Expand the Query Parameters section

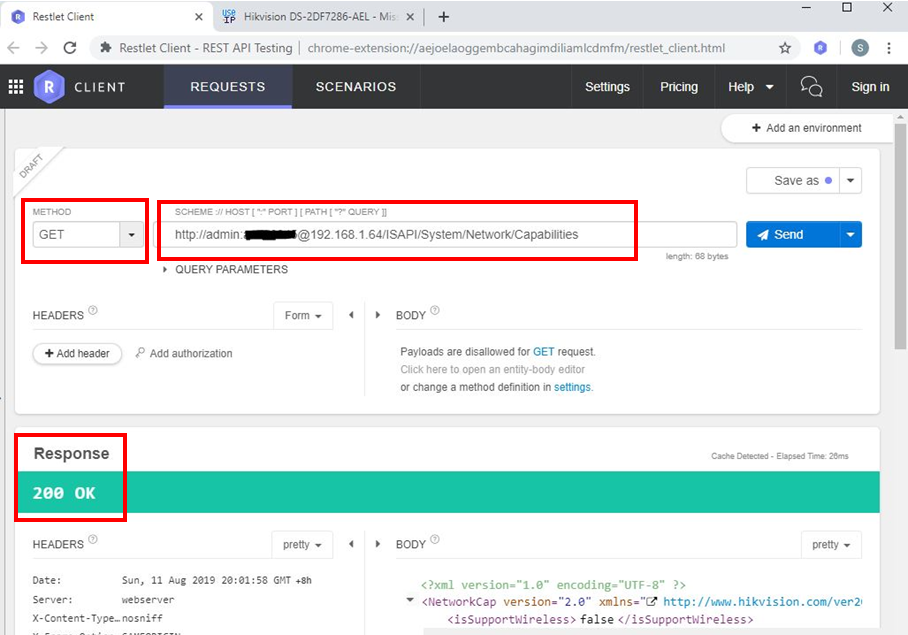[166, 269]
